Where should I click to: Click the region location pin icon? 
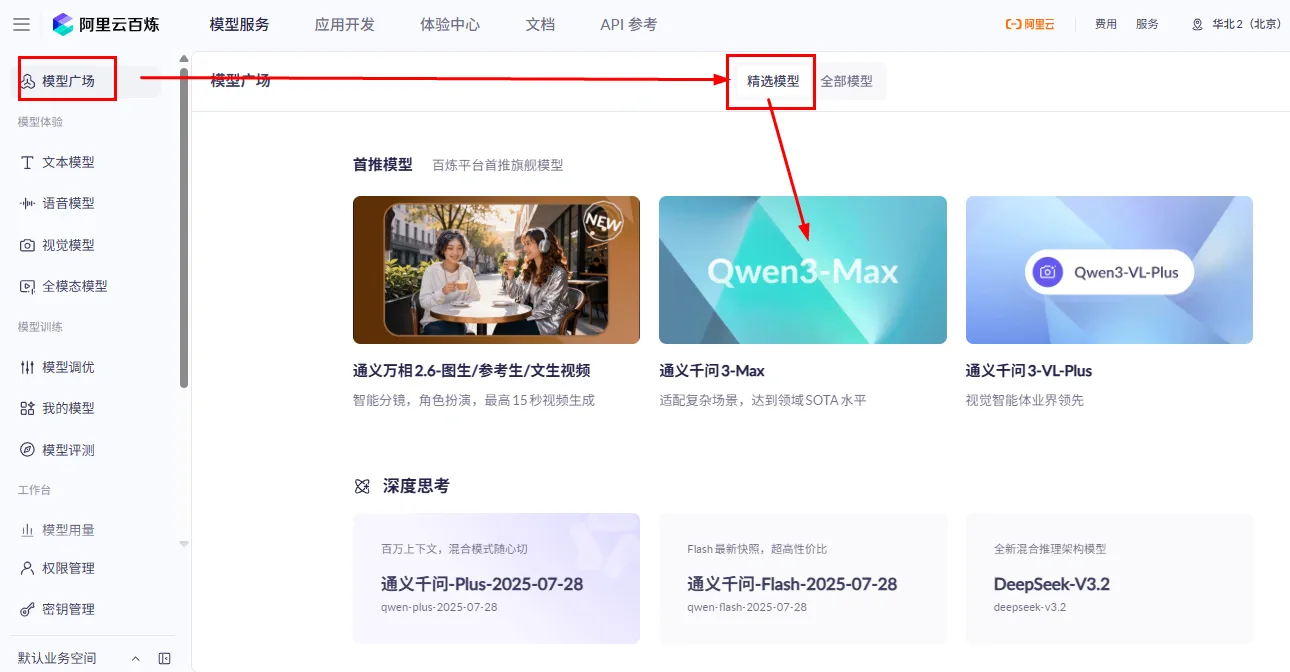(x=1197, y=25)
